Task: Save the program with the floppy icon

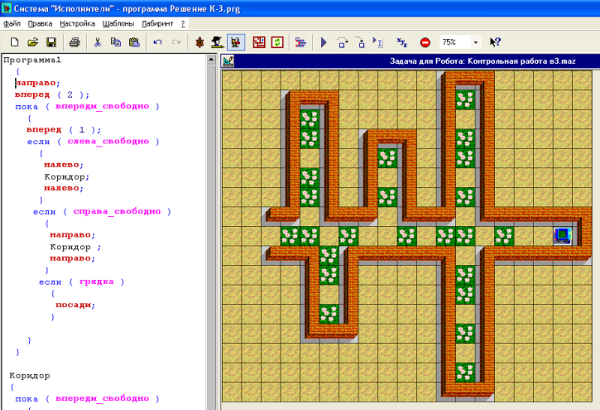Action: (x=51, y=43)
